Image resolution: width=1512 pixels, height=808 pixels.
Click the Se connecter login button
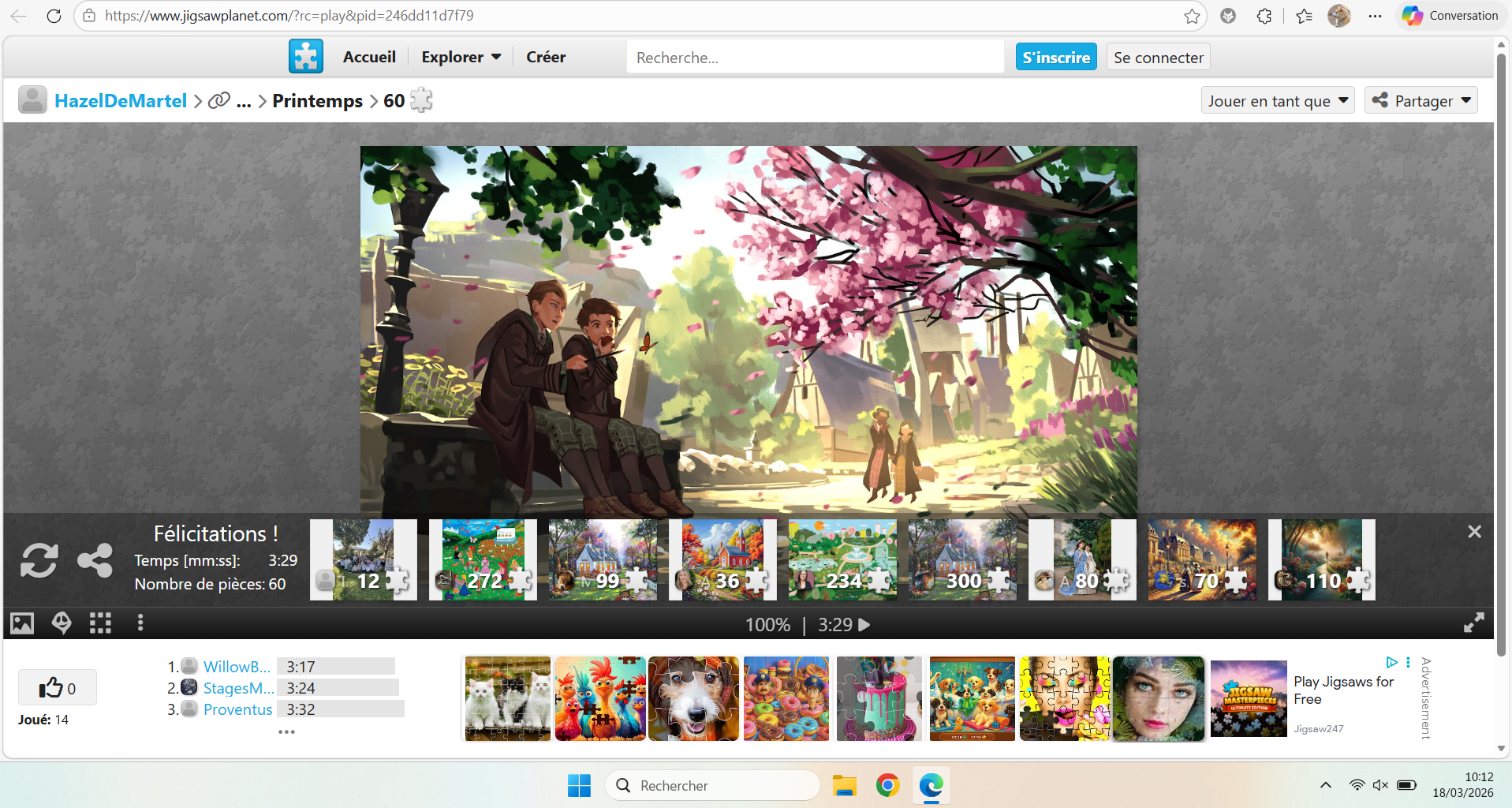1158,57
